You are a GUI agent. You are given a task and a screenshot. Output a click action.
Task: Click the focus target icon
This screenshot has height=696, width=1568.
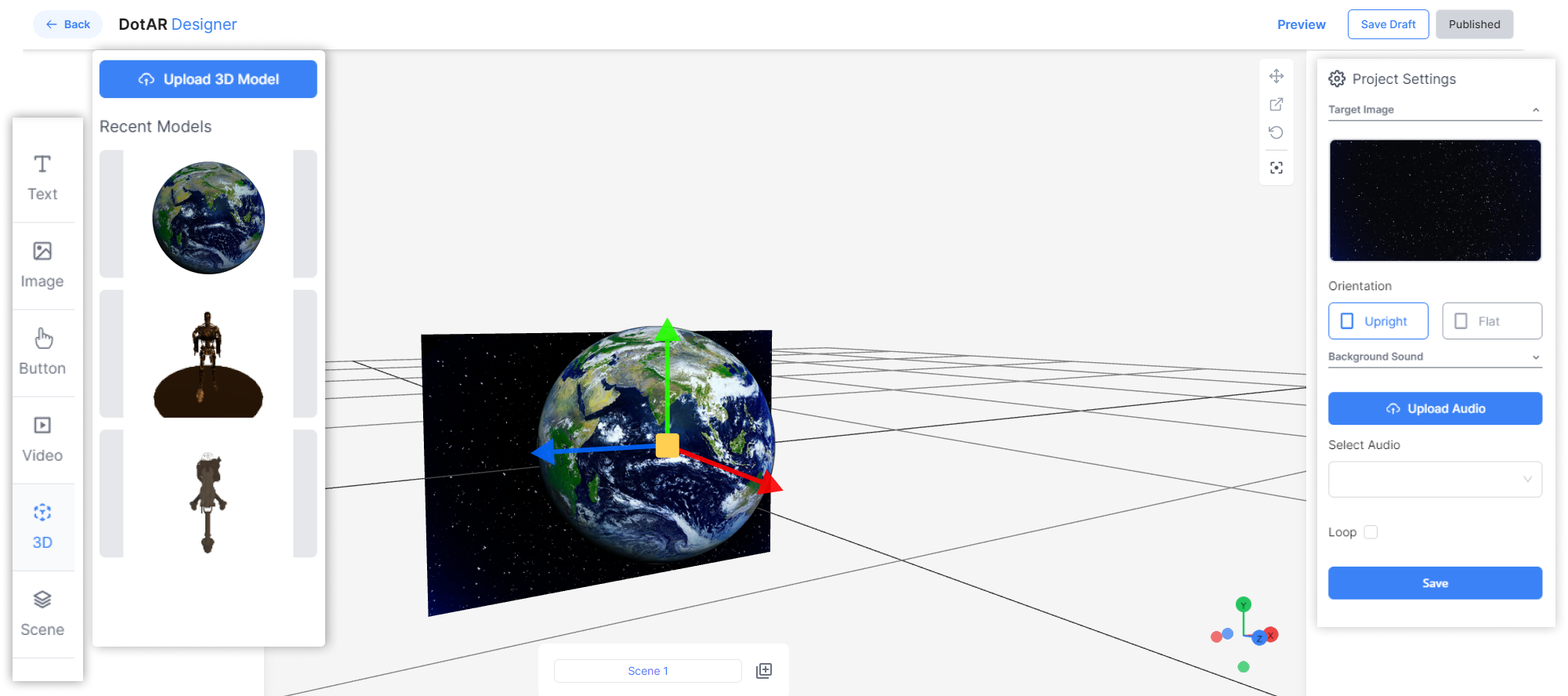1276,168
